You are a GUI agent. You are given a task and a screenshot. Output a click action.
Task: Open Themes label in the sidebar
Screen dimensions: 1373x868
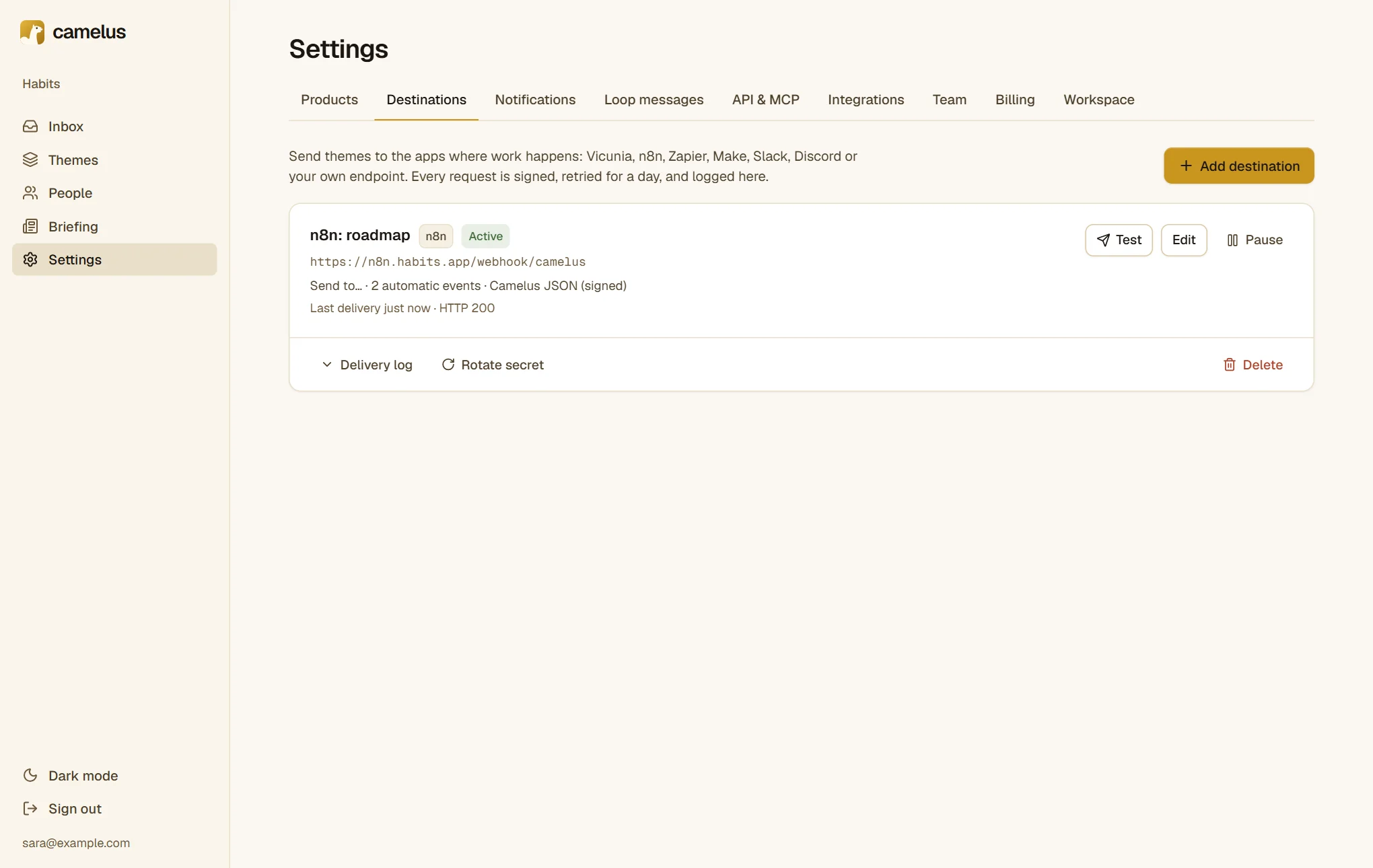[x=73, y=160]
